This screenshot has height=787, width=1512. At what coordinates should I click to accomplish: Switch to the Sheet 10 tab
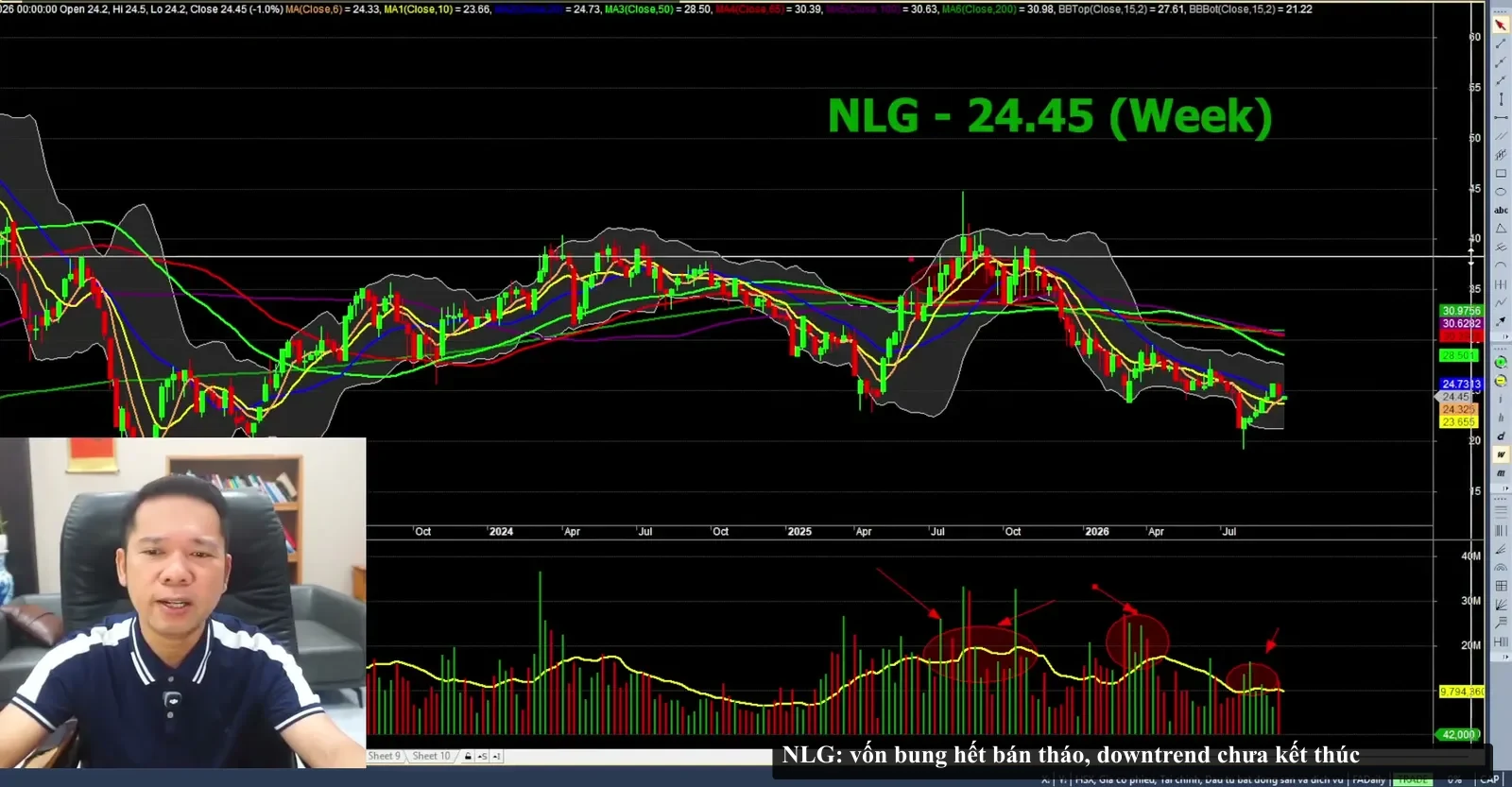pos(431,757)
